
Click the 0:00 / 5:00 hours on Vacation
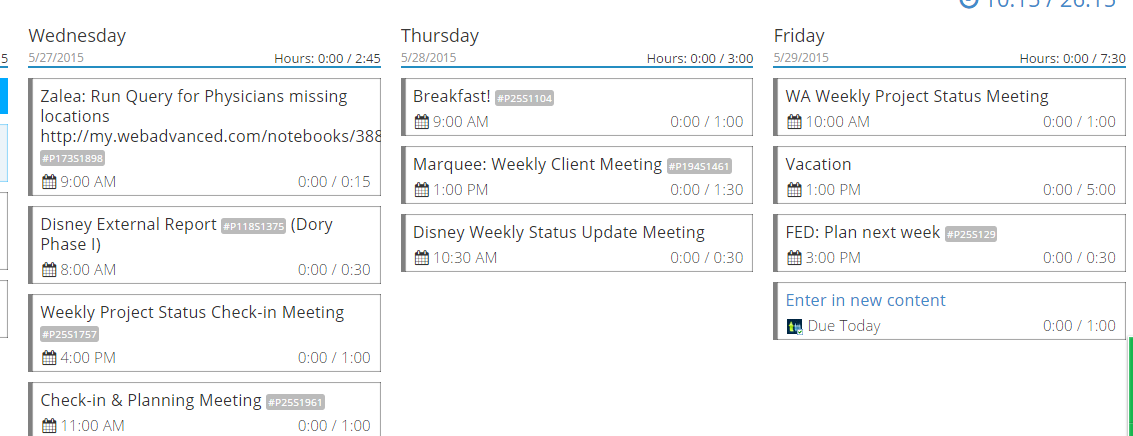pos(1079,190)
